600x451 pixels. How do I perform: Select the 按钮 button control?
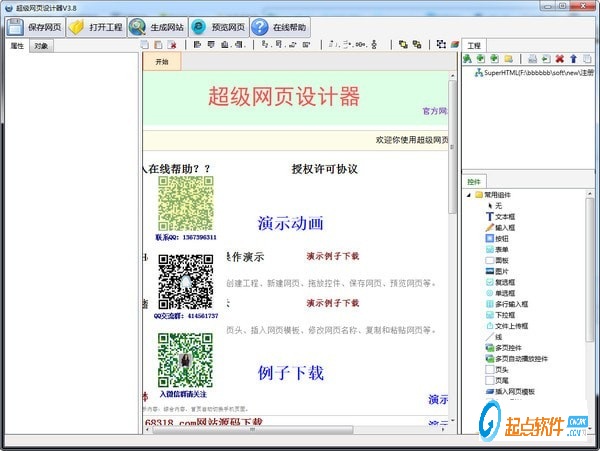pyautogui.click(x=497, y=239)
